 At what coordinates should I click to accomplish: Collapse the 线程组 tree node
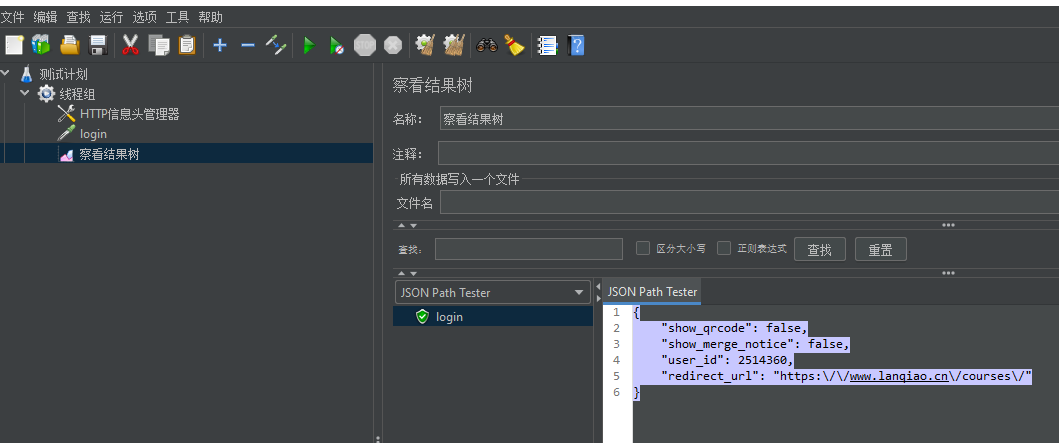click(25, 93)
